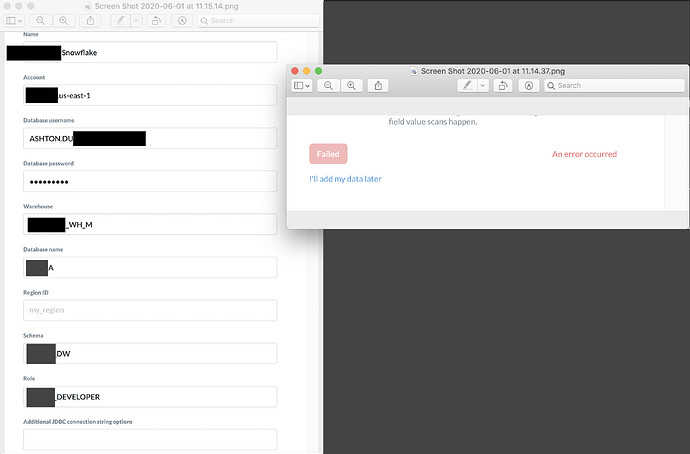The height and width of the screenshot is (454, 690).
Task: Select highlight pen in 11.14.37 window
Action: tap(467, 86)
